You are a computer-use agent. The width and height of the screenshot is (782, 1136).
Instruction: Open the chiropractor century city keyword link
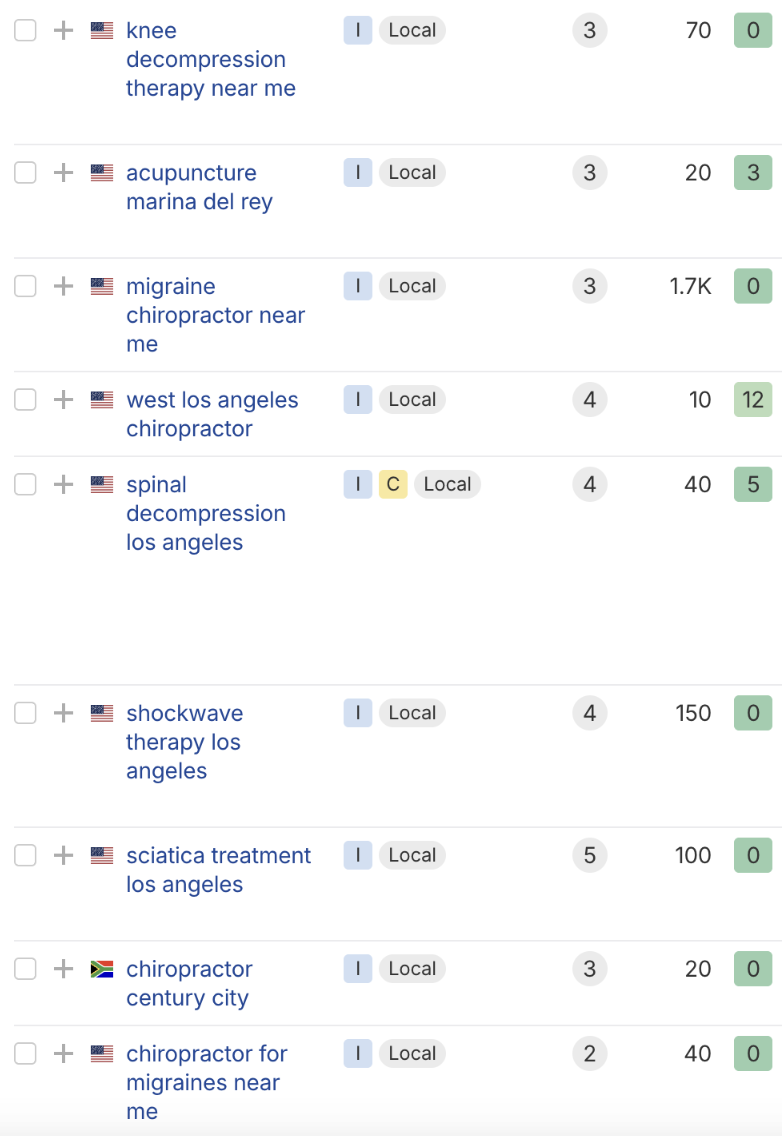[x=189, y=983]
